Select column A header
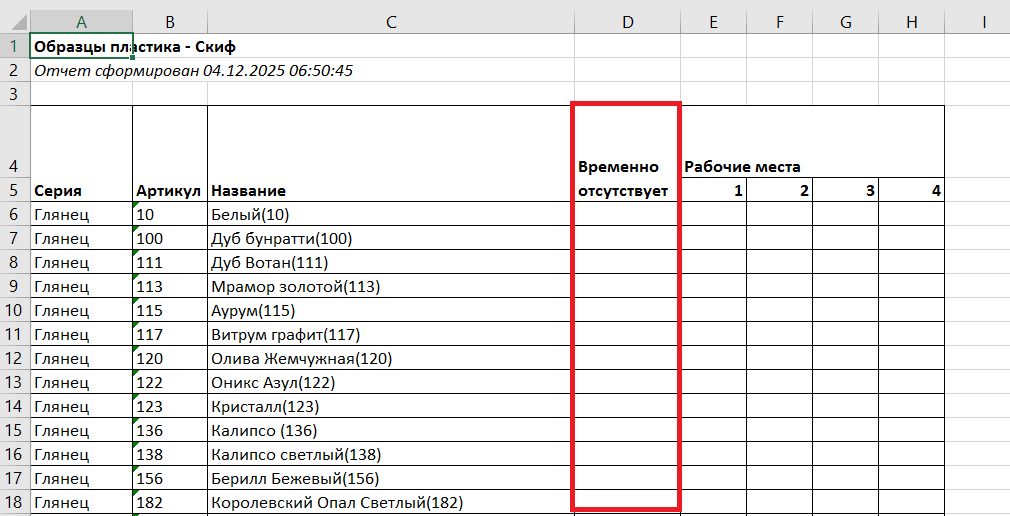Image resolution: width=1010 pixels, height=516 pixels. [81, 22]
